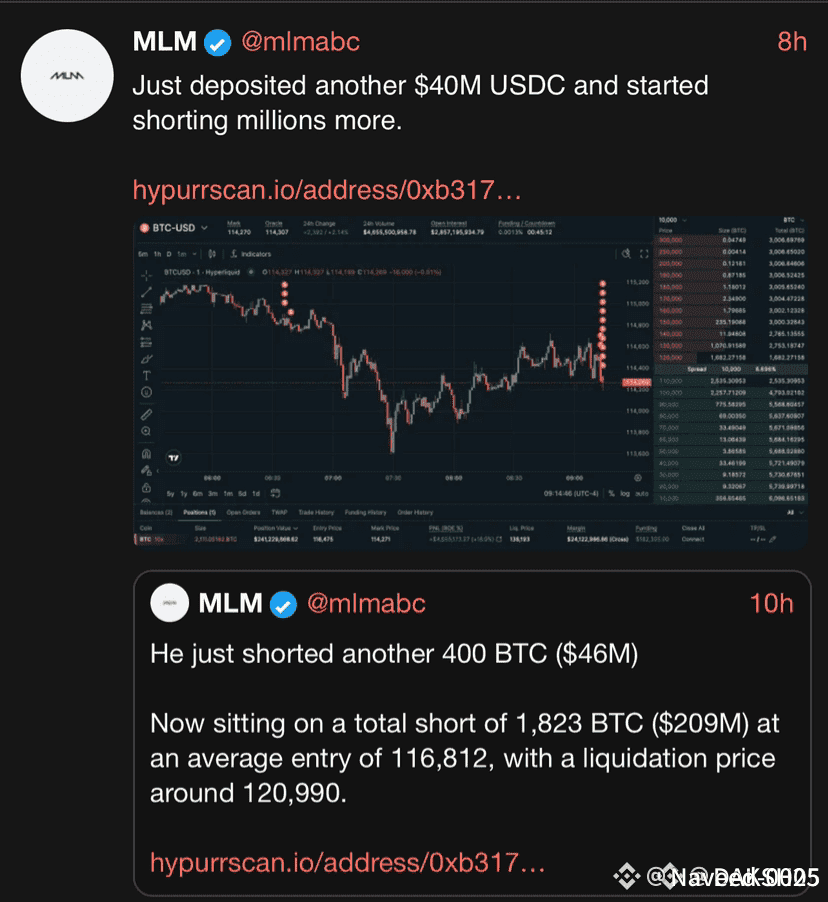Open the quoted tweet's hypurrscan.io link
This screenshot has height=902, width=828.
(347, 862)
